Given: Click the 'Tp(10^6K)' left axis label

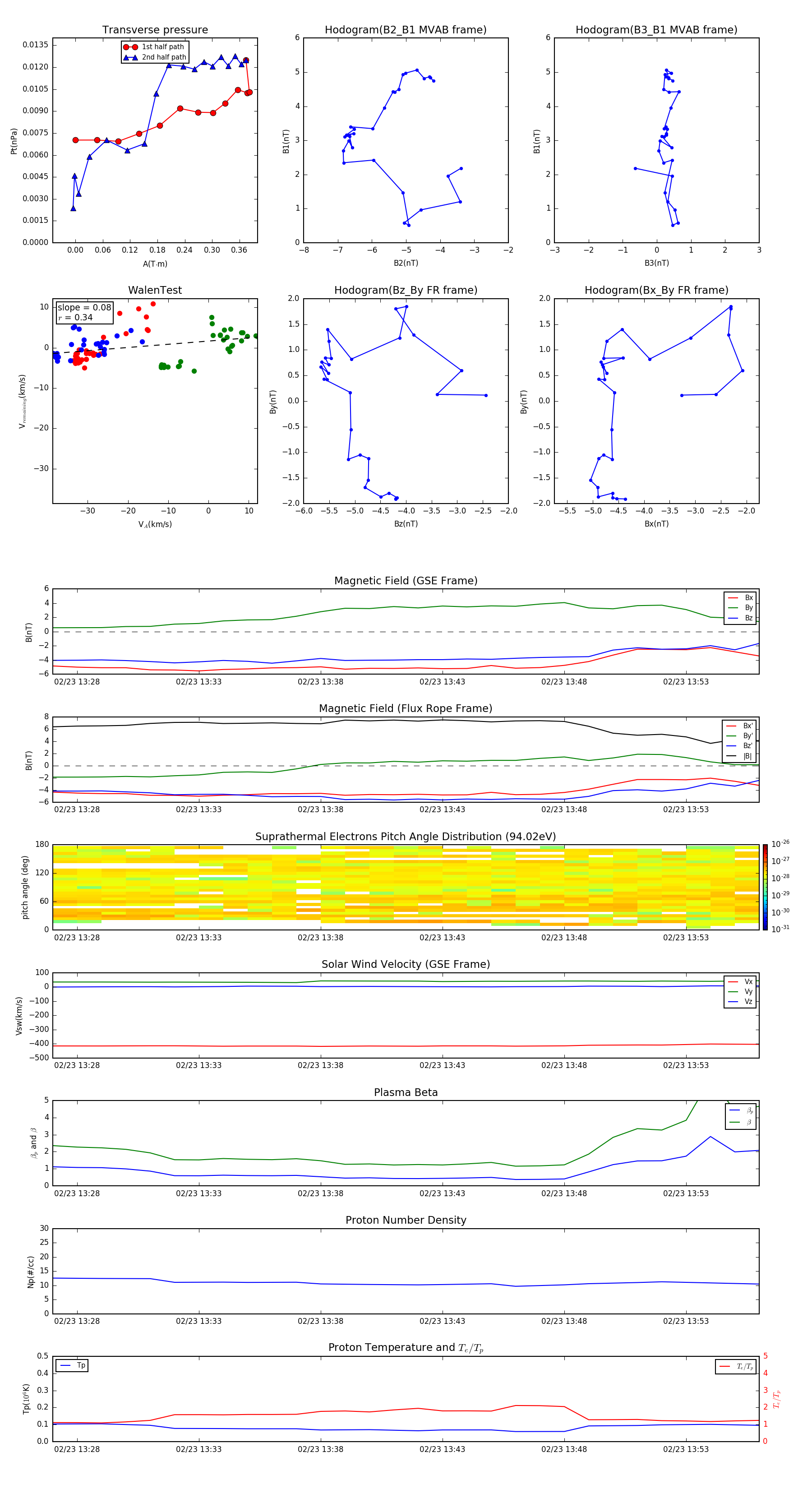Looking at the screenshot, I should point(26,1399).
